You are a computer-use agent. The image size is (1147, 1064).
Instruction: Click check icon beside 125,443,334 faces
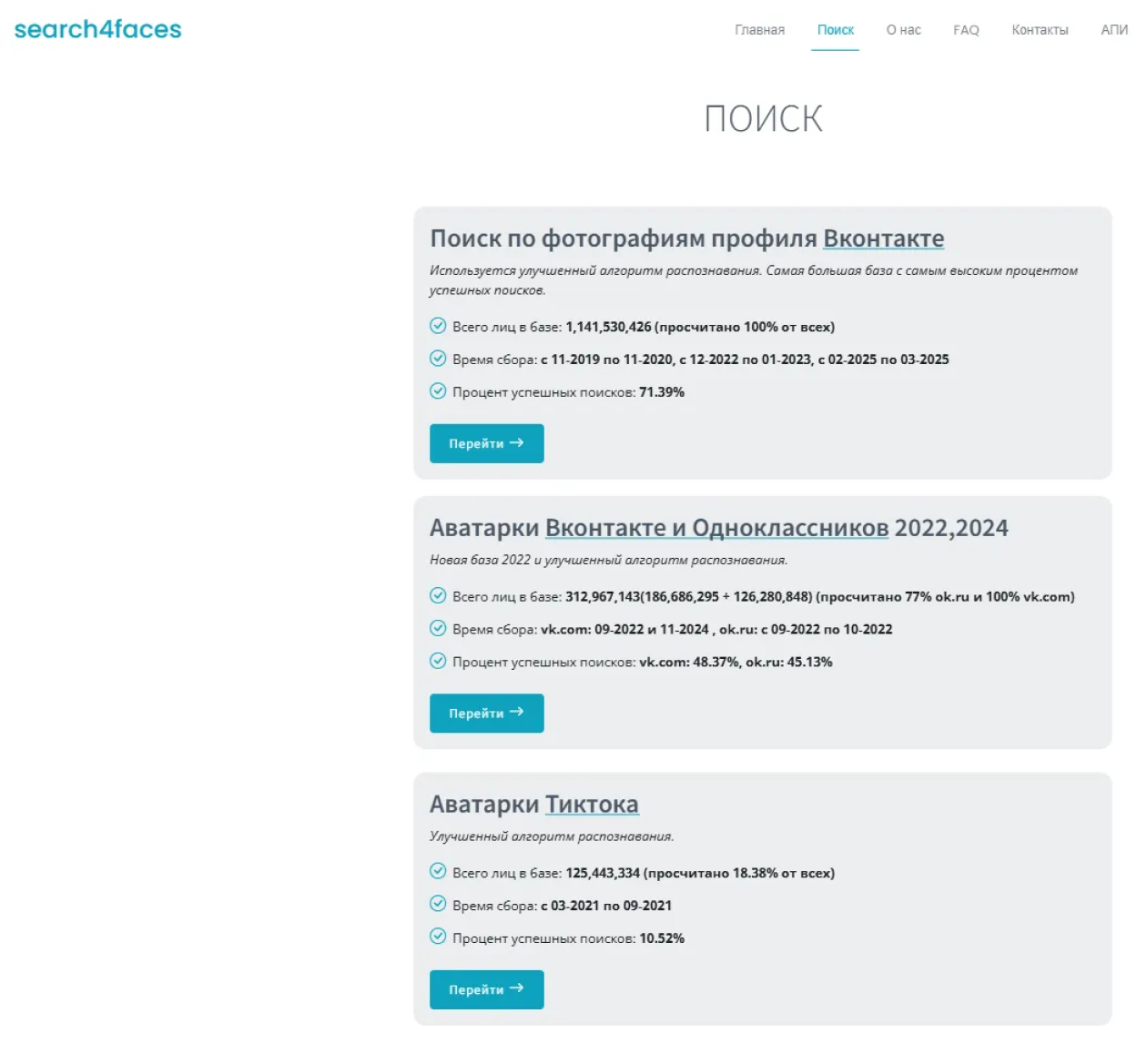438,872
